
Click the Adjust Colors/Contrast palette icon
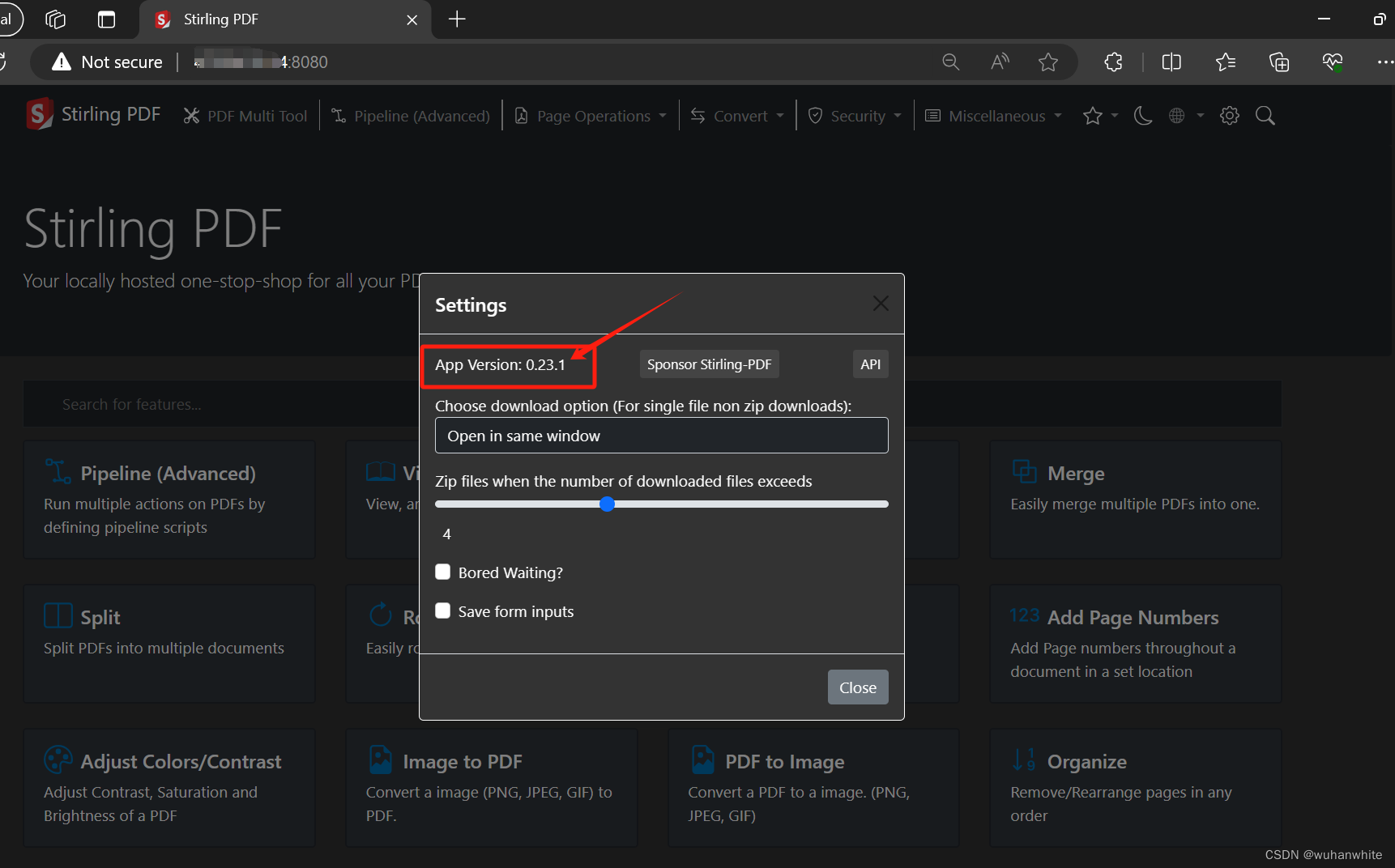tap(58, 759)
